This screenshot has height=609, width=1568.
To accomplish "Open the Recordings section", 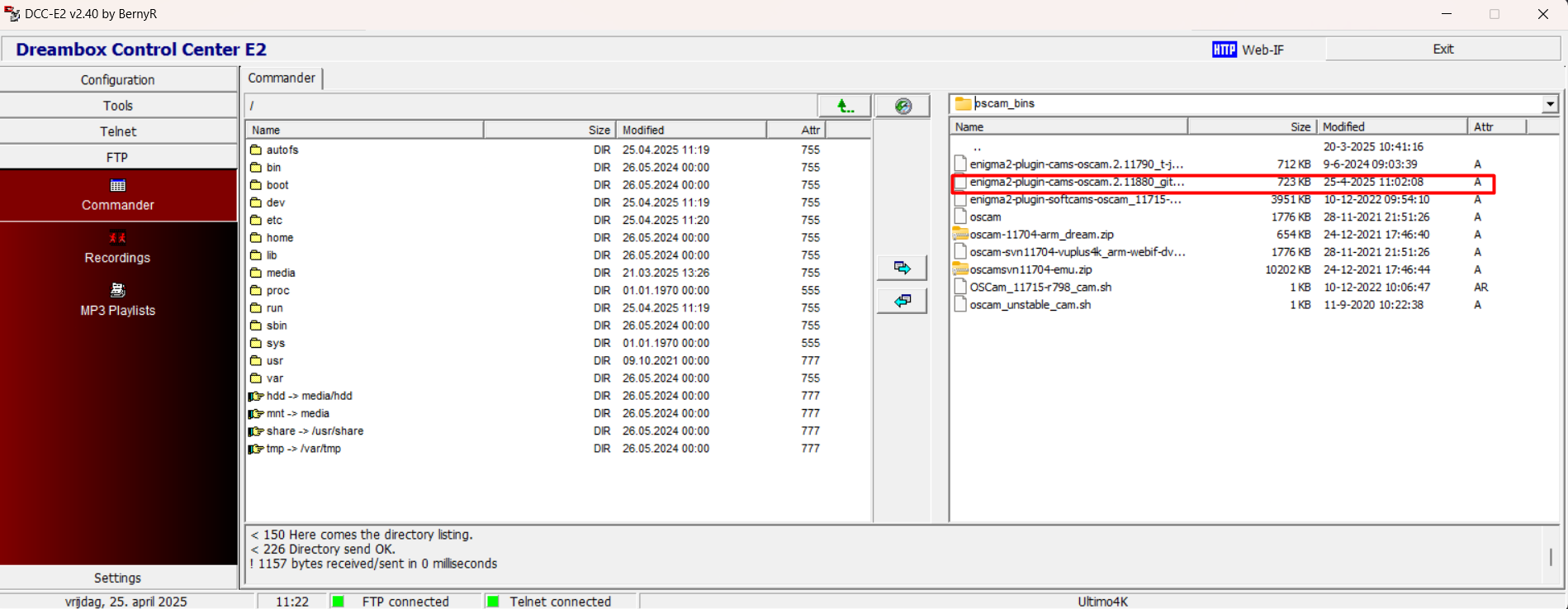I will (x=118, y=248).
